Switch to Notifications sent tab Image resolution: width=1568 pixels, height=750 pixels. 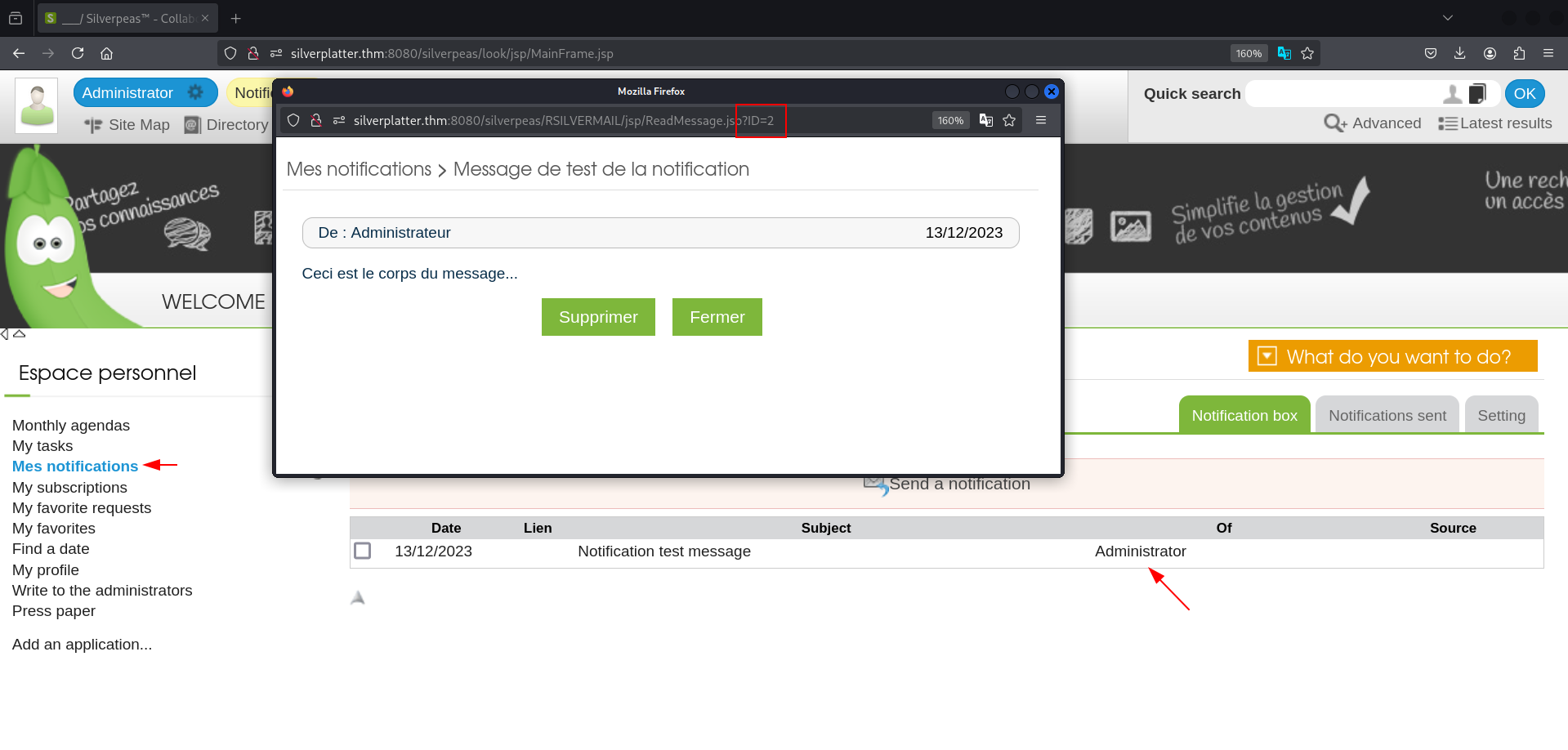tap(1387, 415)
